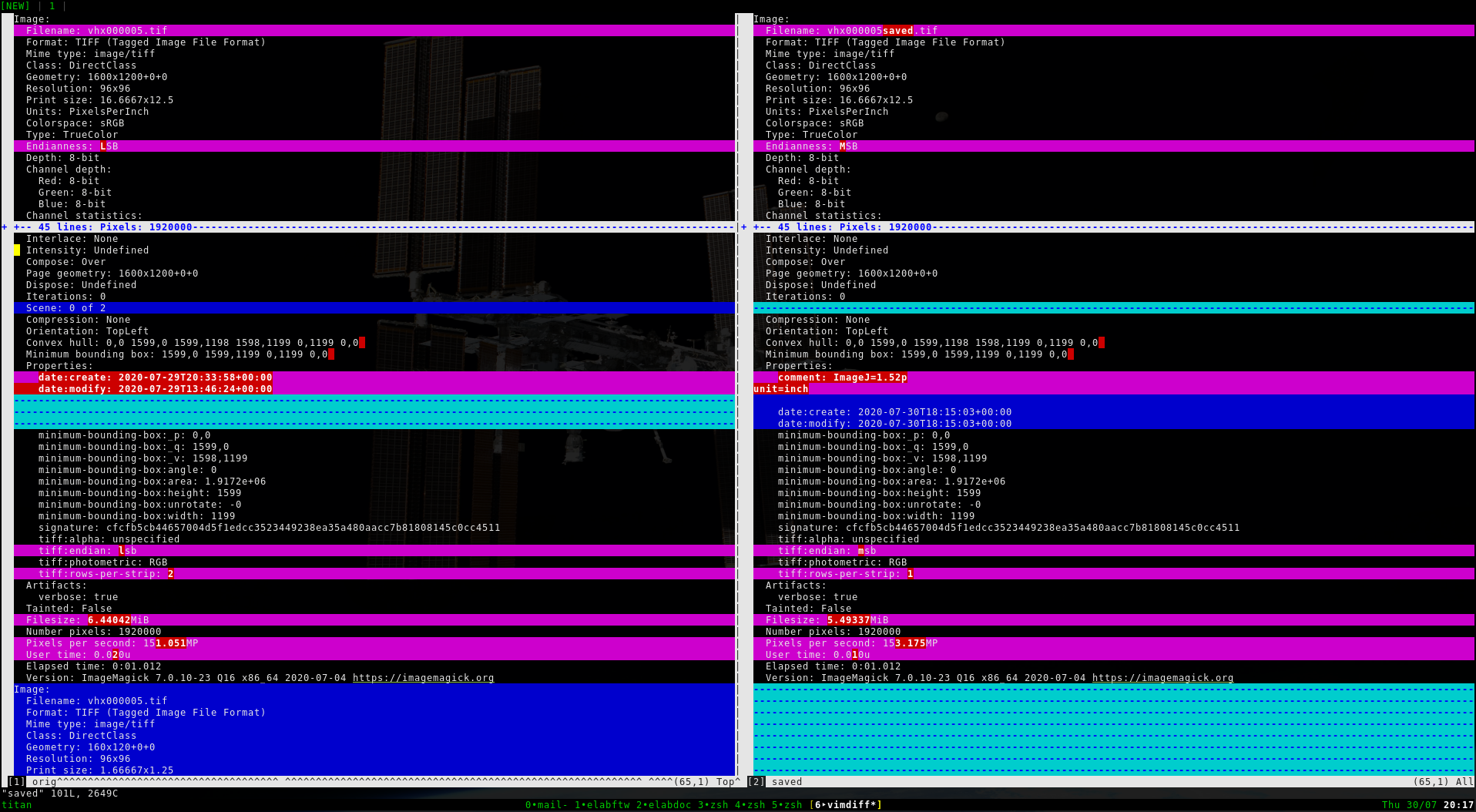Click the '[2] saved' statusline segment
1476x812 pixels.
pos(774,781)
